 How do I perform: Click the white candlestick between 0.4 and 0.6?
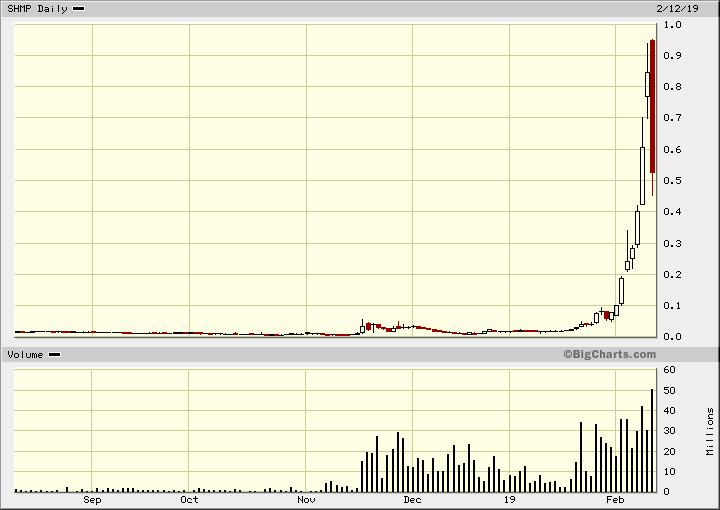pyautogui.click(x=642, y=176)
